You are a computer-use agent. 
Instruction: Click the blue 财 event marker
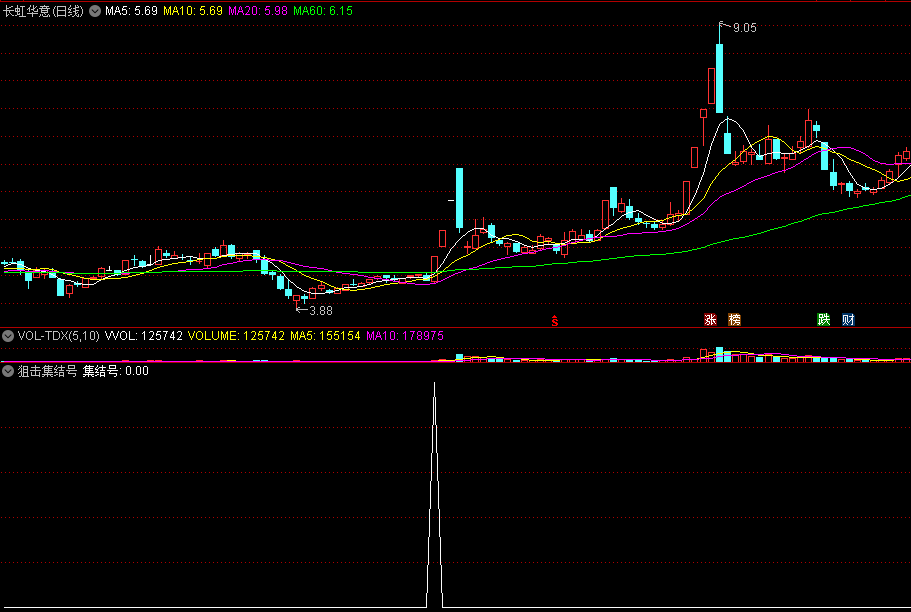tap(848, 319)
